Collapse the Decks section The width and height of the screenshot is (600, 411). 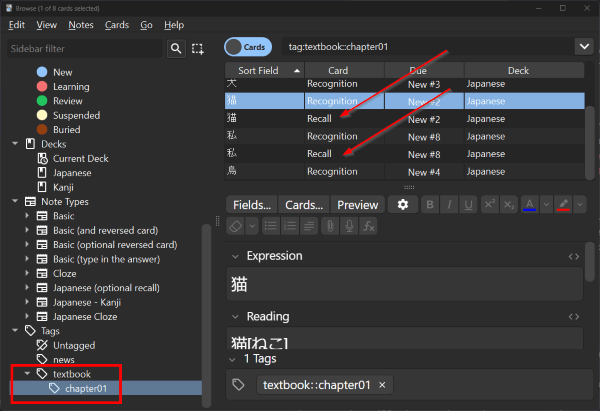point(15,144)
